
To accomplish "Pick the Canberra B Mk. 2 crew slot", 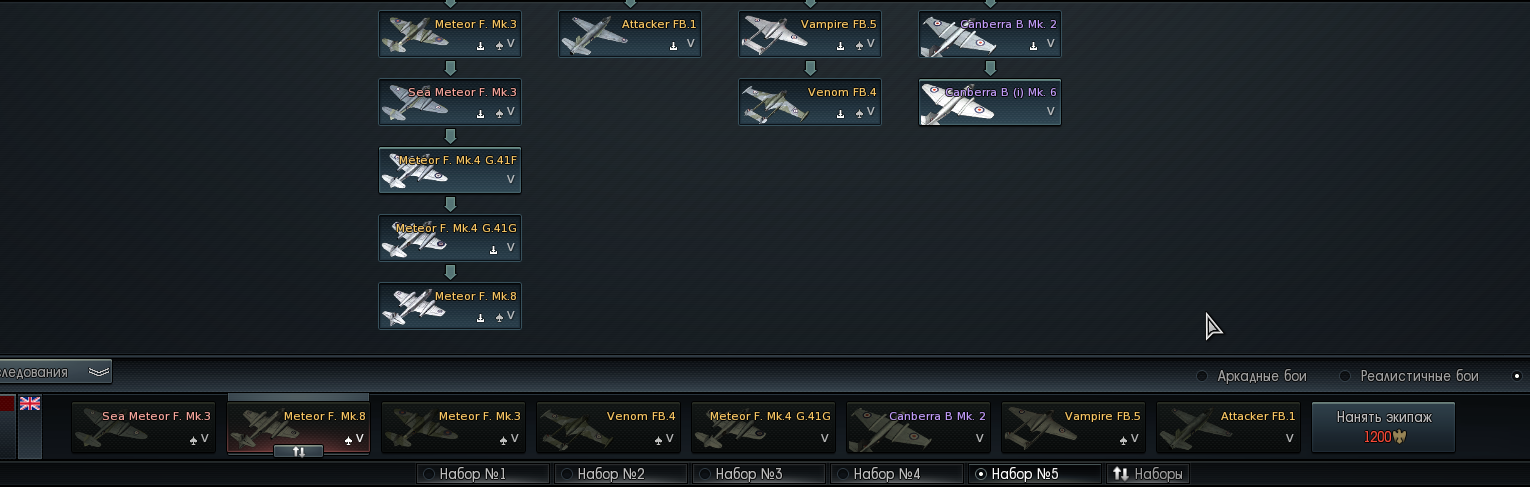I will tap(918, 428).
